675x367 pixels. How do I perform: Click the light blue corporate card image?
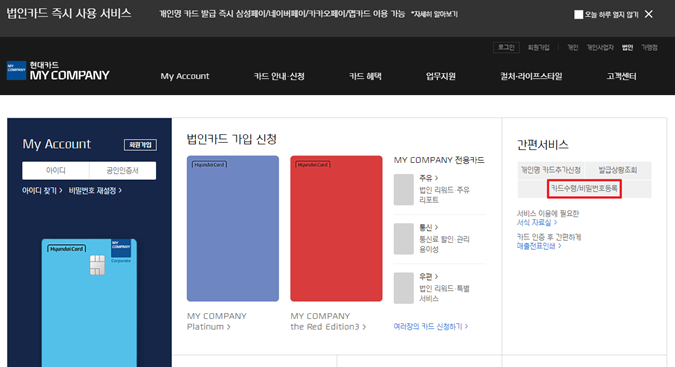(89, 302)
